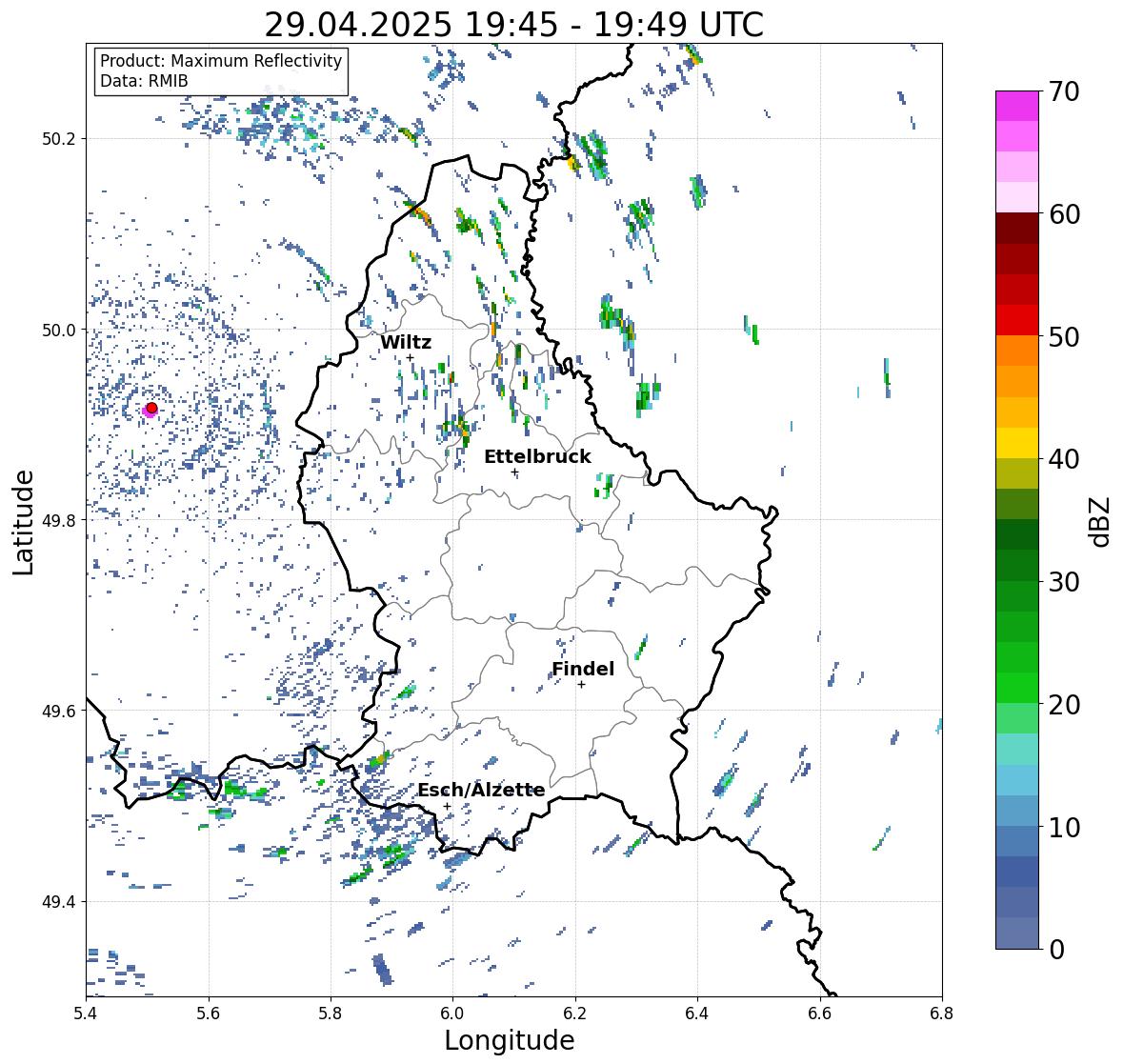Click the Product: Maximum Reflectivity legend box

click(221, 70)
